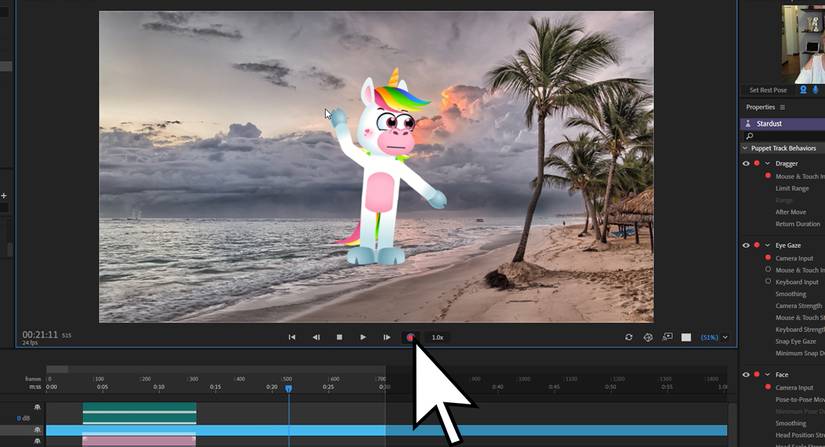Click the Set Rest Pose button
The image size is (825, 447).
coord(768,90)
